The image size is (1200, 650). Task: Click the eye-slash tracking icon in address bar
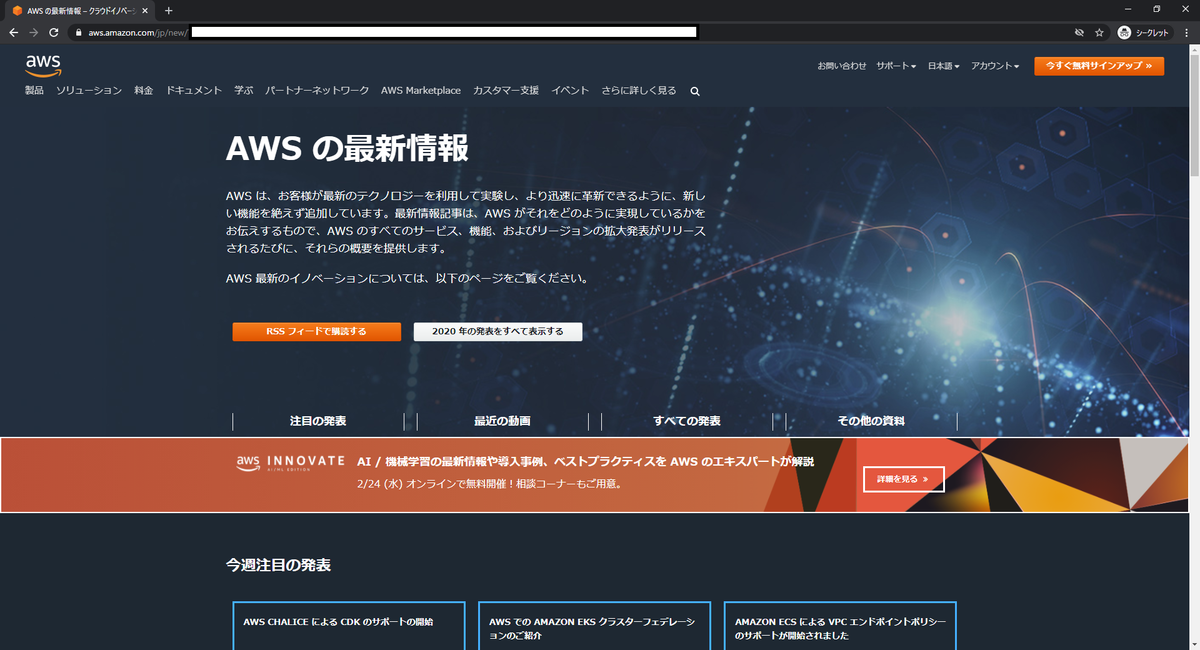click(x=1079, y=32)
